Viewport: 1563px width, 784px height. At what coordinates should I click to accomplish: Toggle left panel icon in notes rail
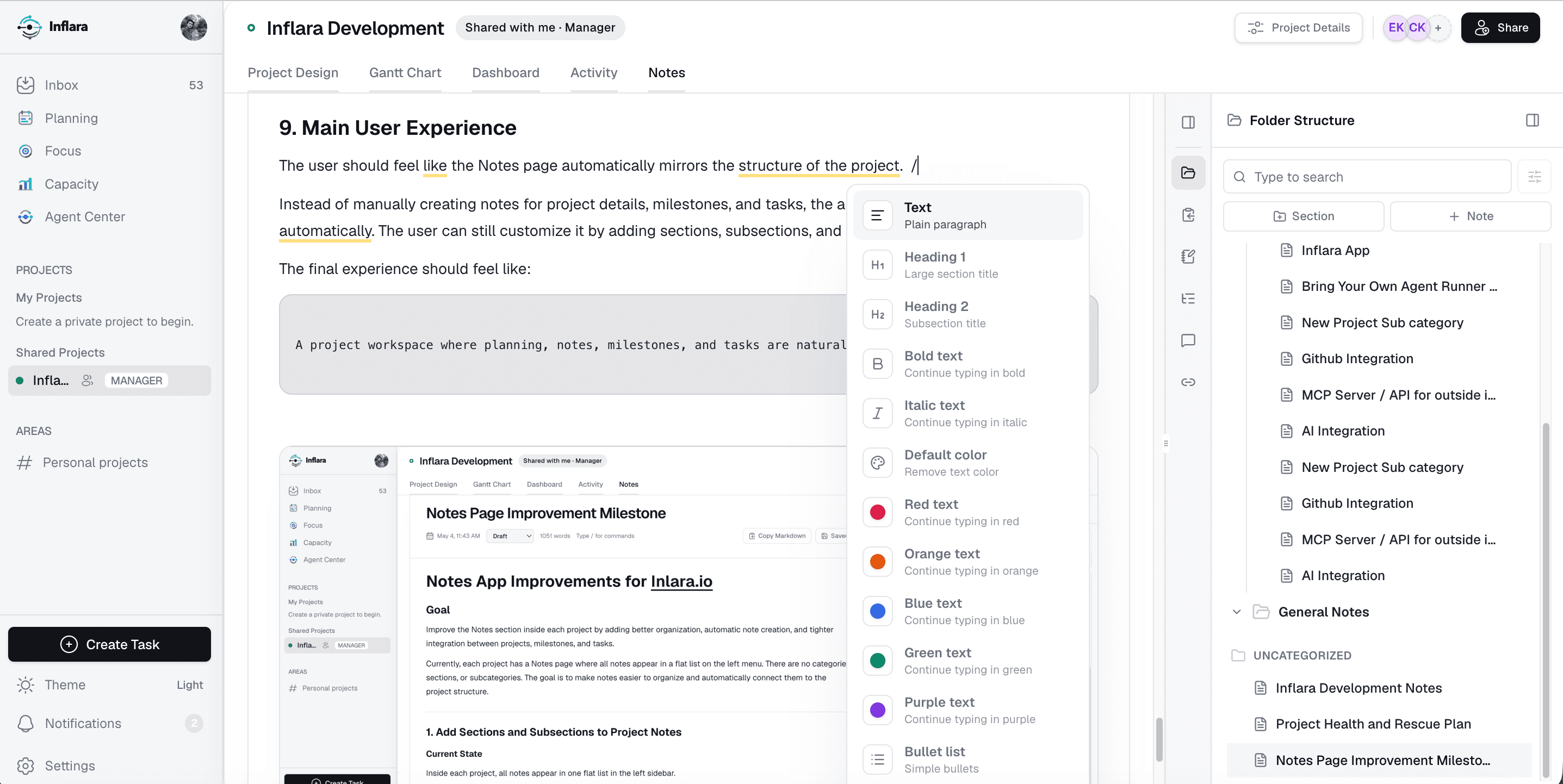(x=1188, y=122)
